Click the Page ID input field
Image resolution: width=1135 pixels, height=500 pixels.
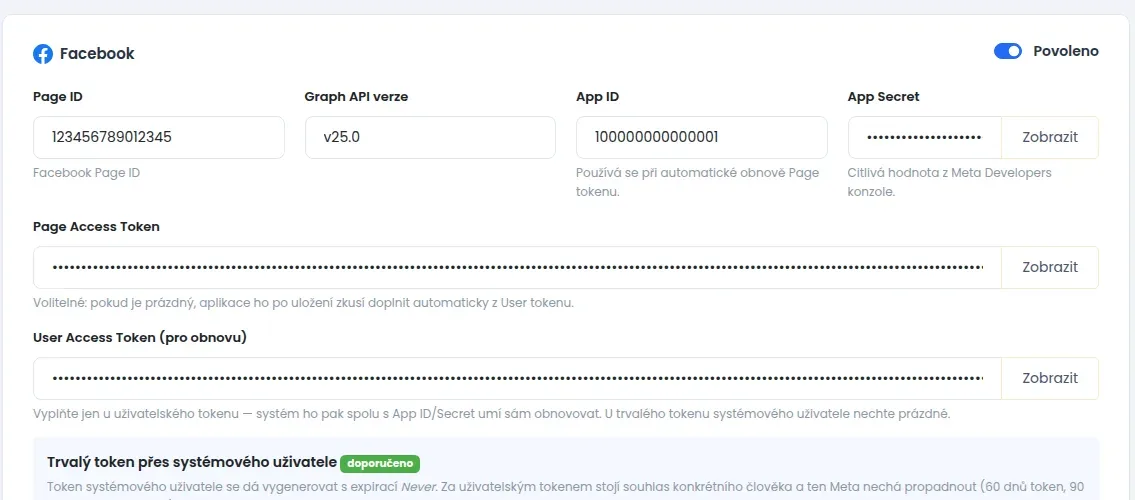click(159, 137)
